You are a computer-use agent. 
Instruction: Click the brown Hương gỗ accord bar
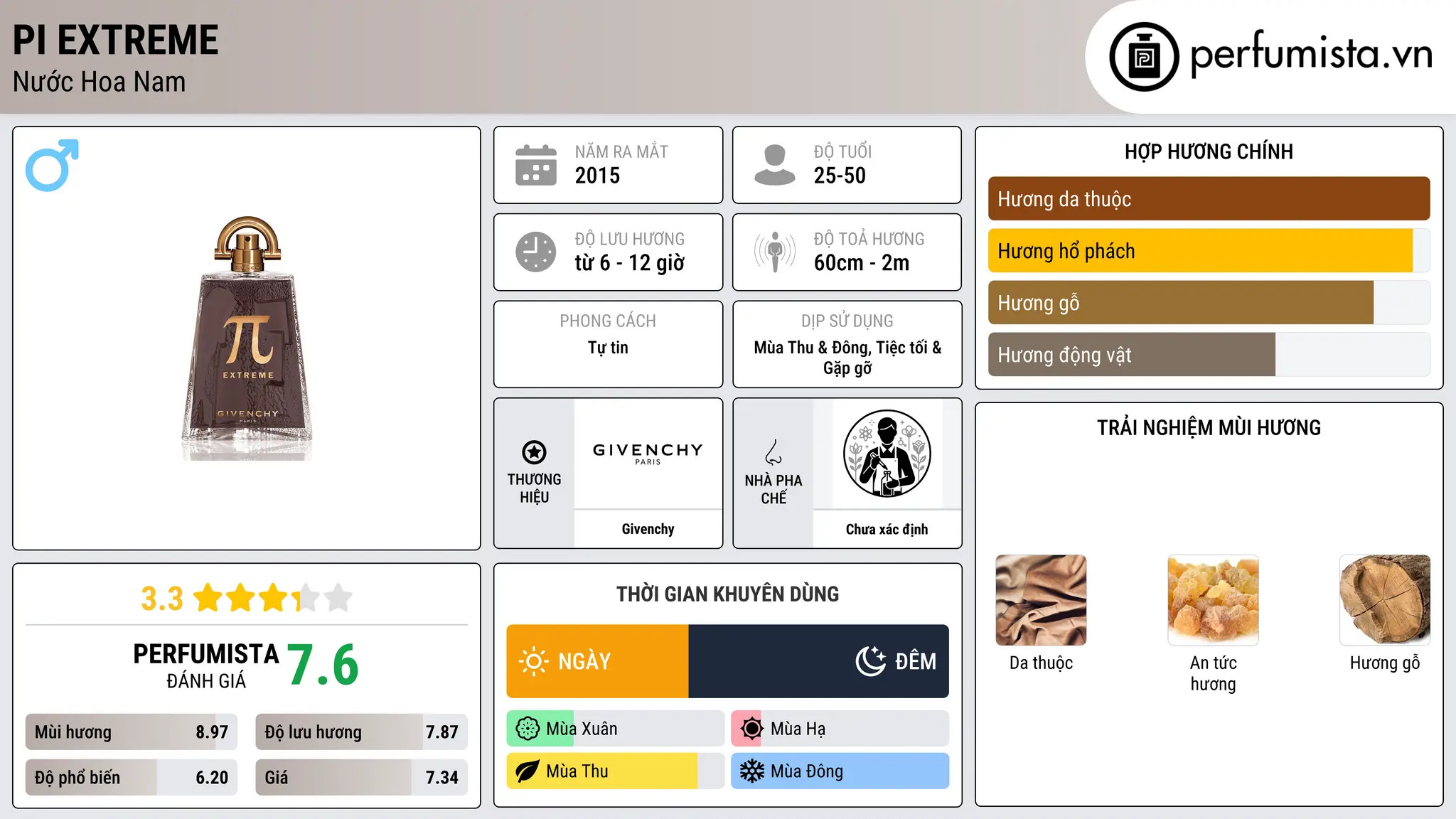coord(1209,303)
